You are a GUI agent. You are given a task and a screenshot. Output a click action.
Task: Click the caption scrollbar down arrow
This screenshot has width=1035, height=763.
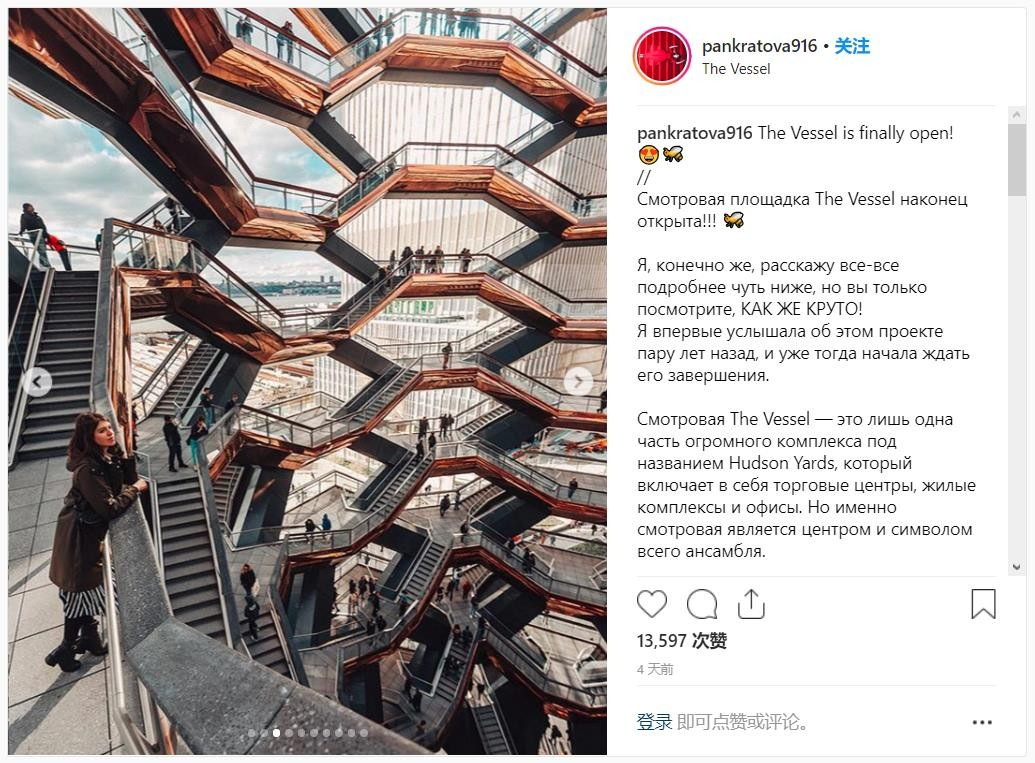pos(1017,568)
